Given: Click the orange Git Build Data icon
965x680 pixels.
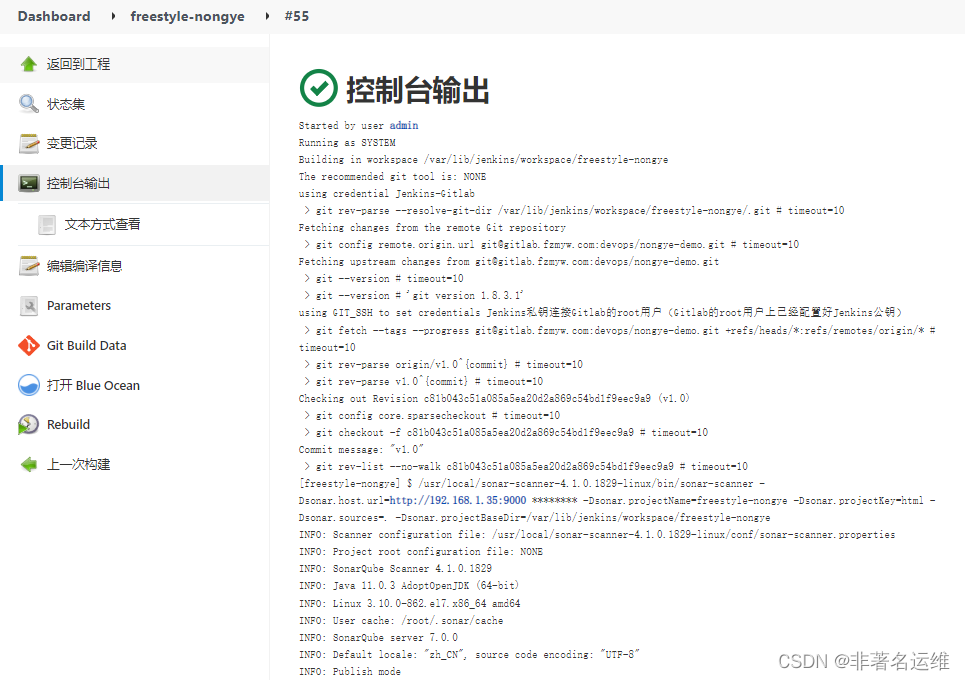Looking at the screenshot, I should 28,346.
